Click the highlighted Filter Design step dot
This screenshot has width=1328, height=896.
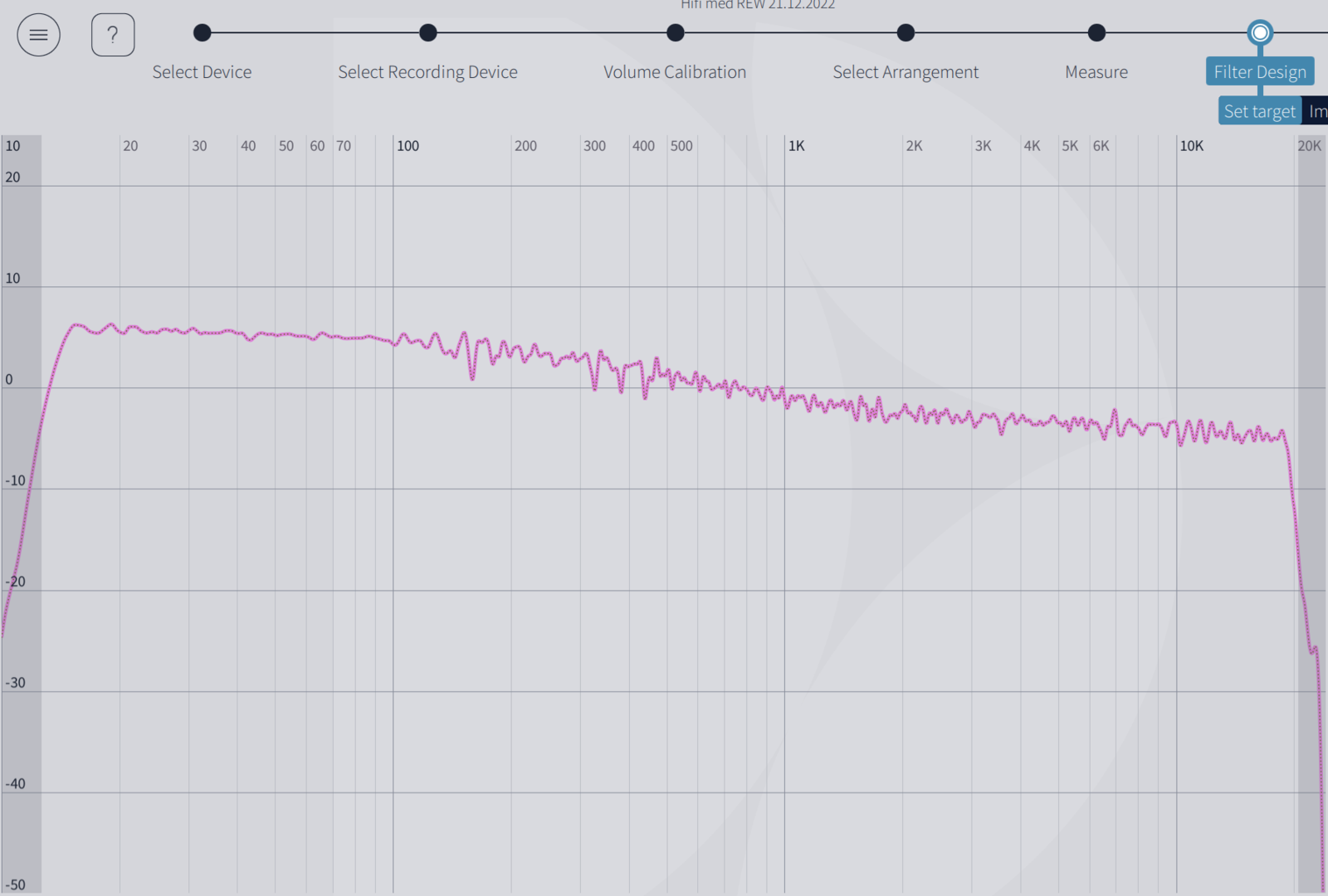click(x=1260, y=32)
